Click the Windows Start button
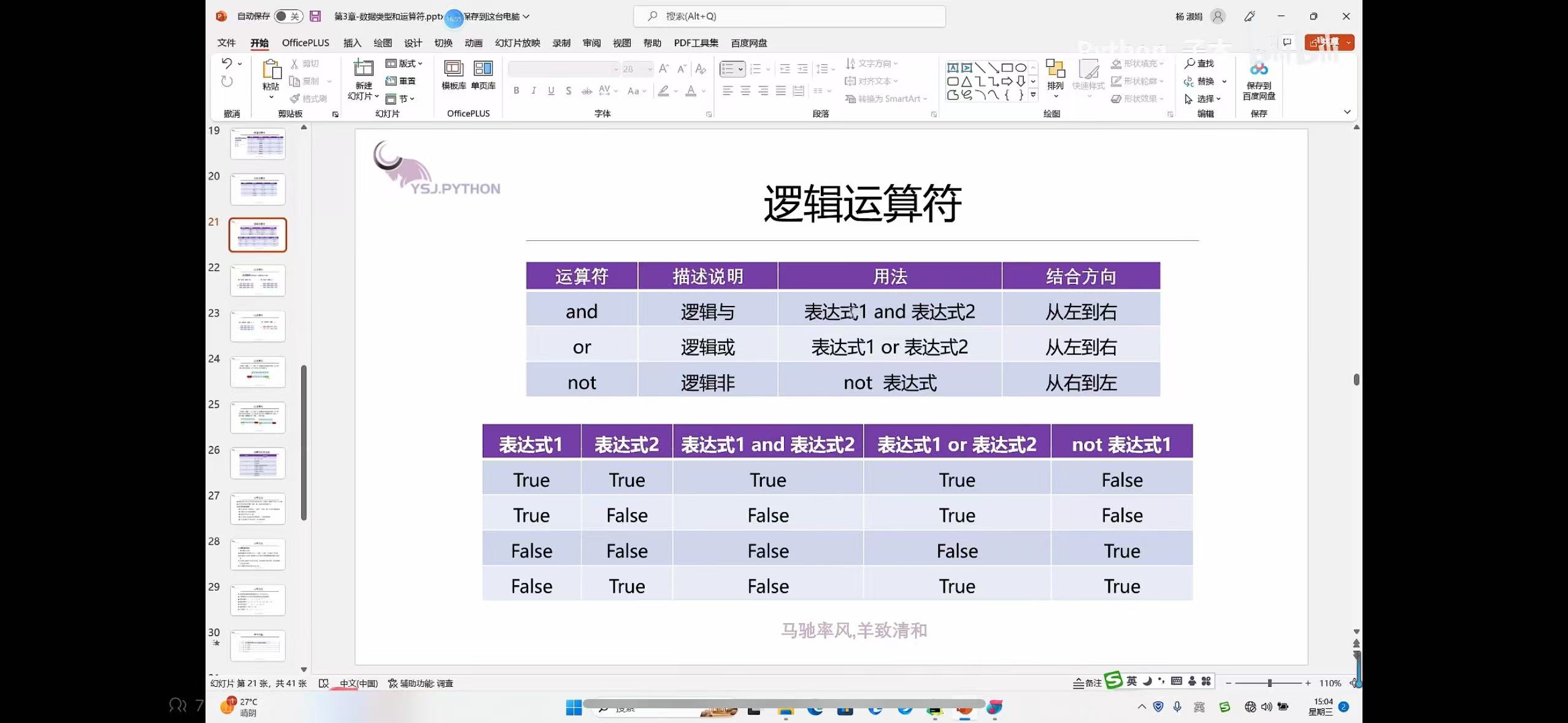The width and height of the screenshot is (1568, 723). tap(574, 708)
